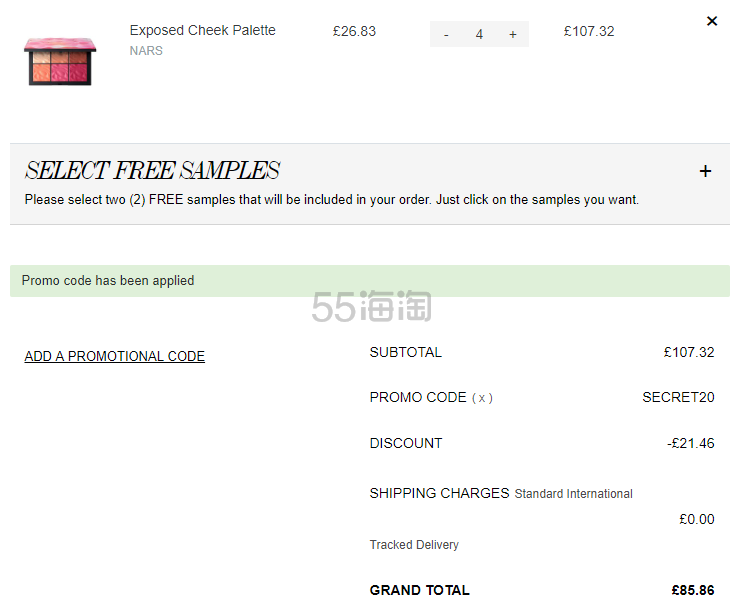Decrease quantity with the minus button
Image resolution: width=743 pixels, height=613 pixels.
coord(446,35)
